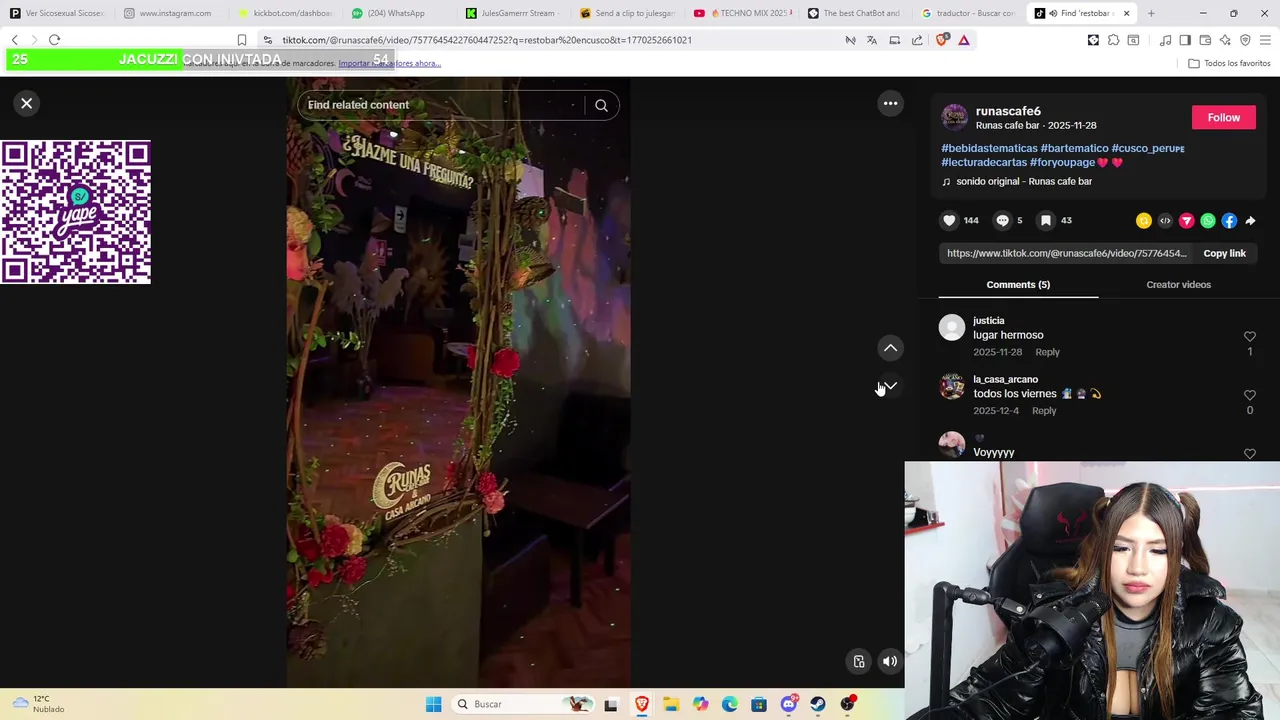
Task: Switch to the traductor Google tab
Action: tap(968, 13)
